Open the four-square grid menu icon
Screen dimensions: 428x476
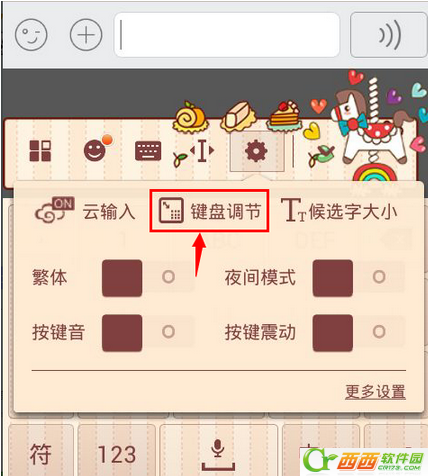coord(40,151)
